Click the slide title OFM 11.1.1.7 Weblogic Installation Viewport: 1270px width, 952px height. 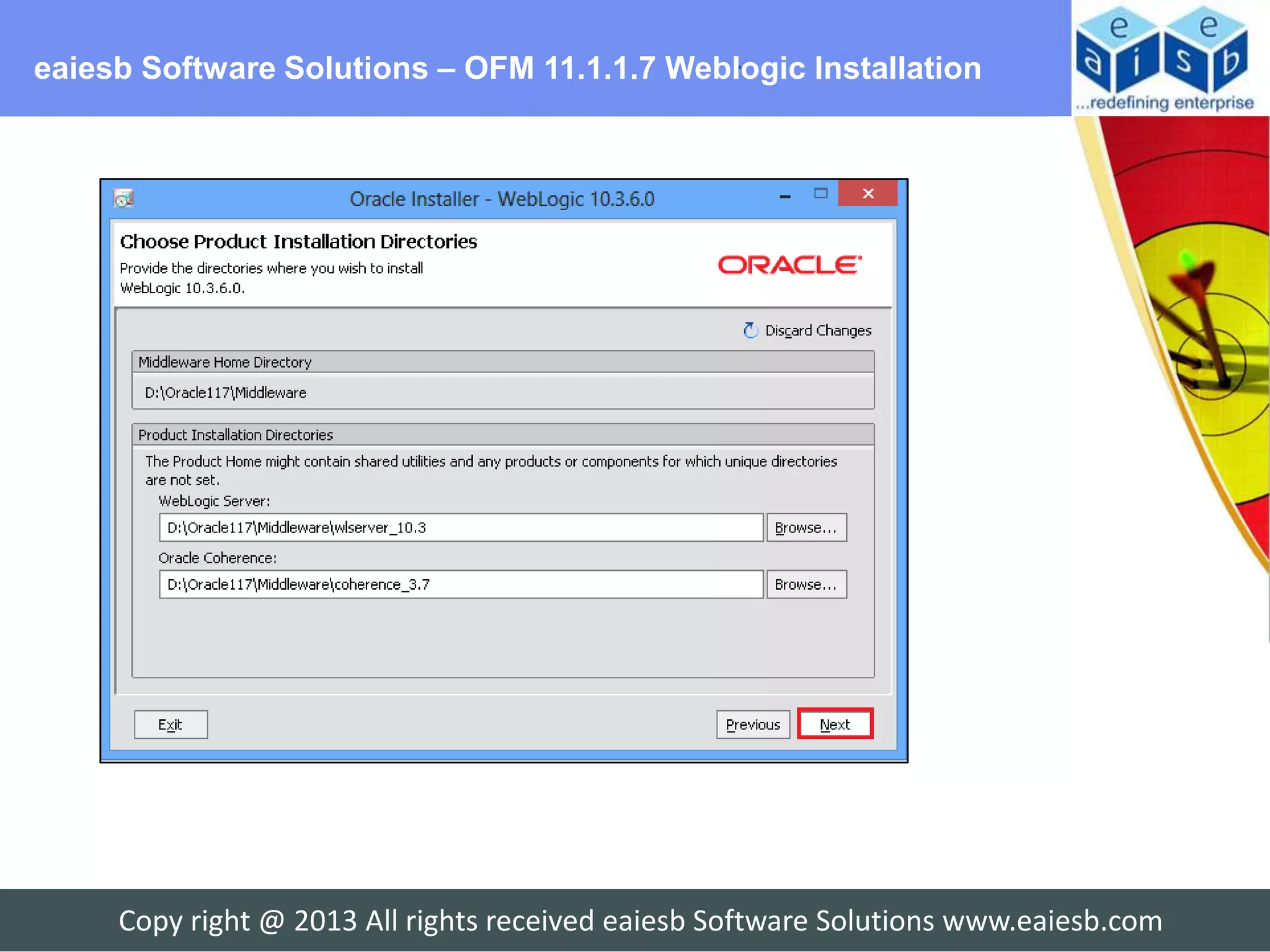[x=507, y=68]
